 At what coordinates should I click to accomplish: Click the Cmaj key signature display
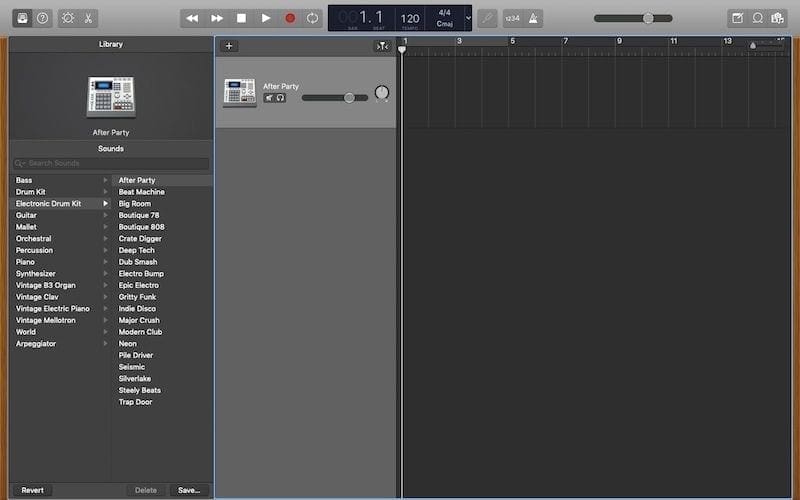(445, 23)
